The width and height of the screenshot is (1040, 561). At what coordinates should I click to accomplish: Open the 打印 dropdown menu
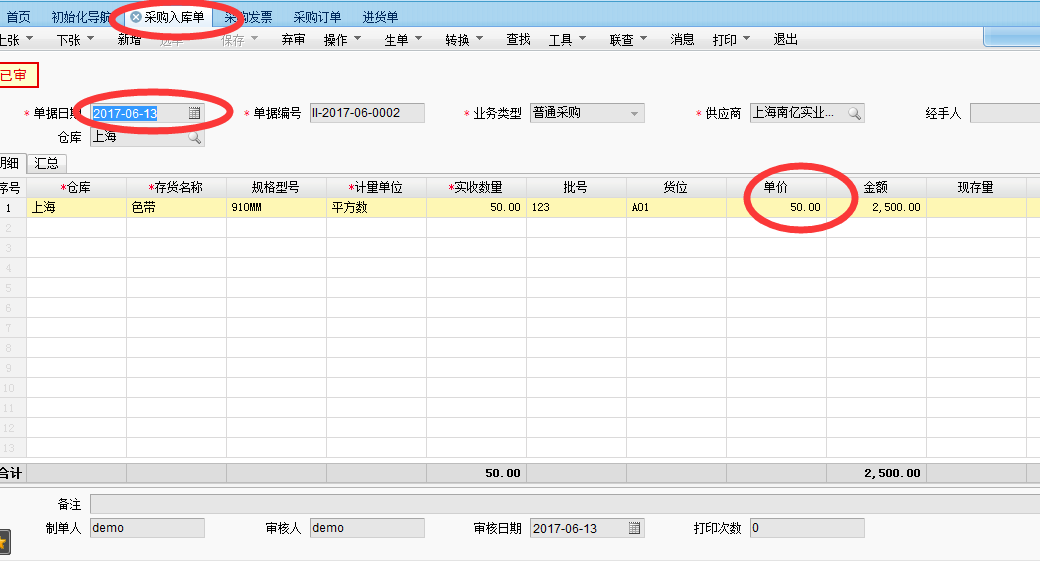coord(731,40)
